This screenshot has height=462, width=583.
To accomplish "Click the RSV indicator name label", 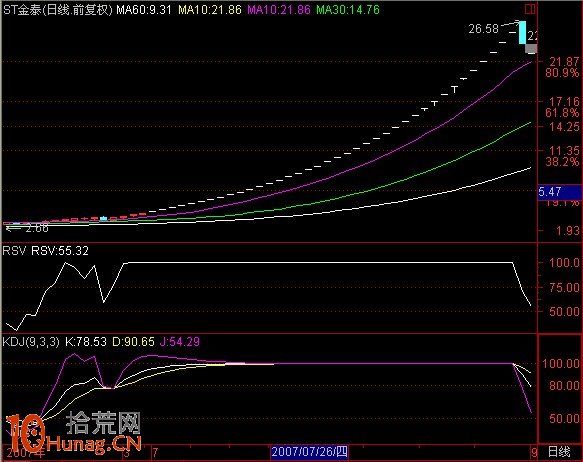I will 14,251.
